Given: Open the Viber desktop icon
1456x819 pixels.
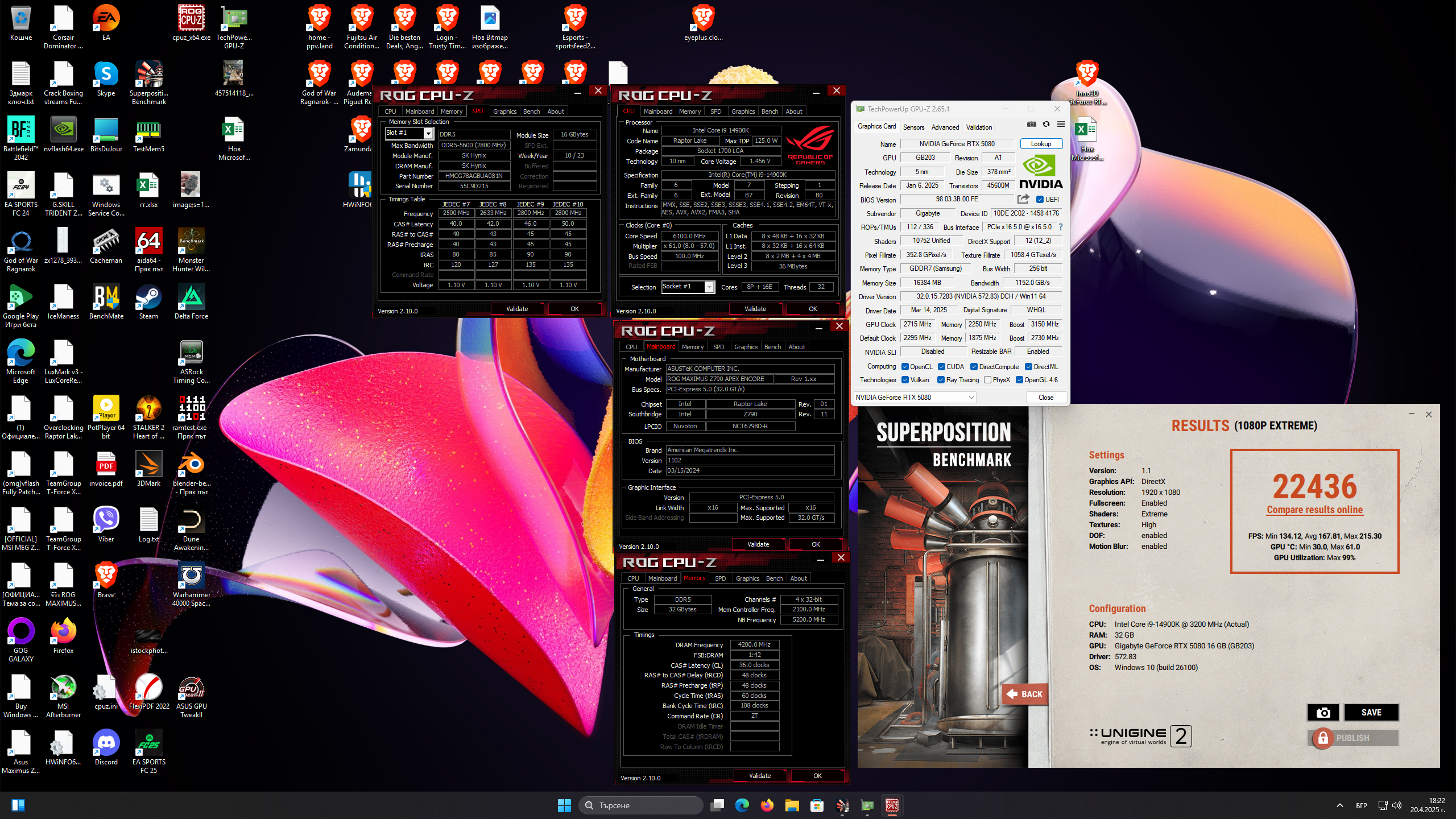Looking at the screenshot, I should (106, 526).
